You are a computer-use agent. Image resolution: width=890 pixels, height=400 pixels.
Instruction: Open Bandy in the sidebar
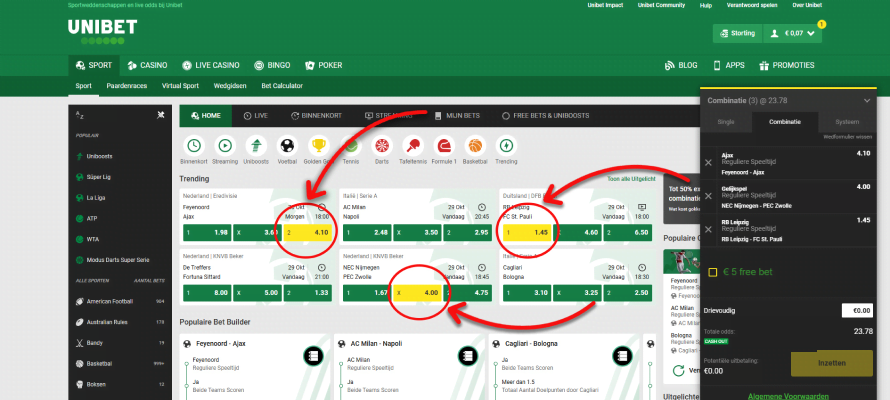point(120,343)
